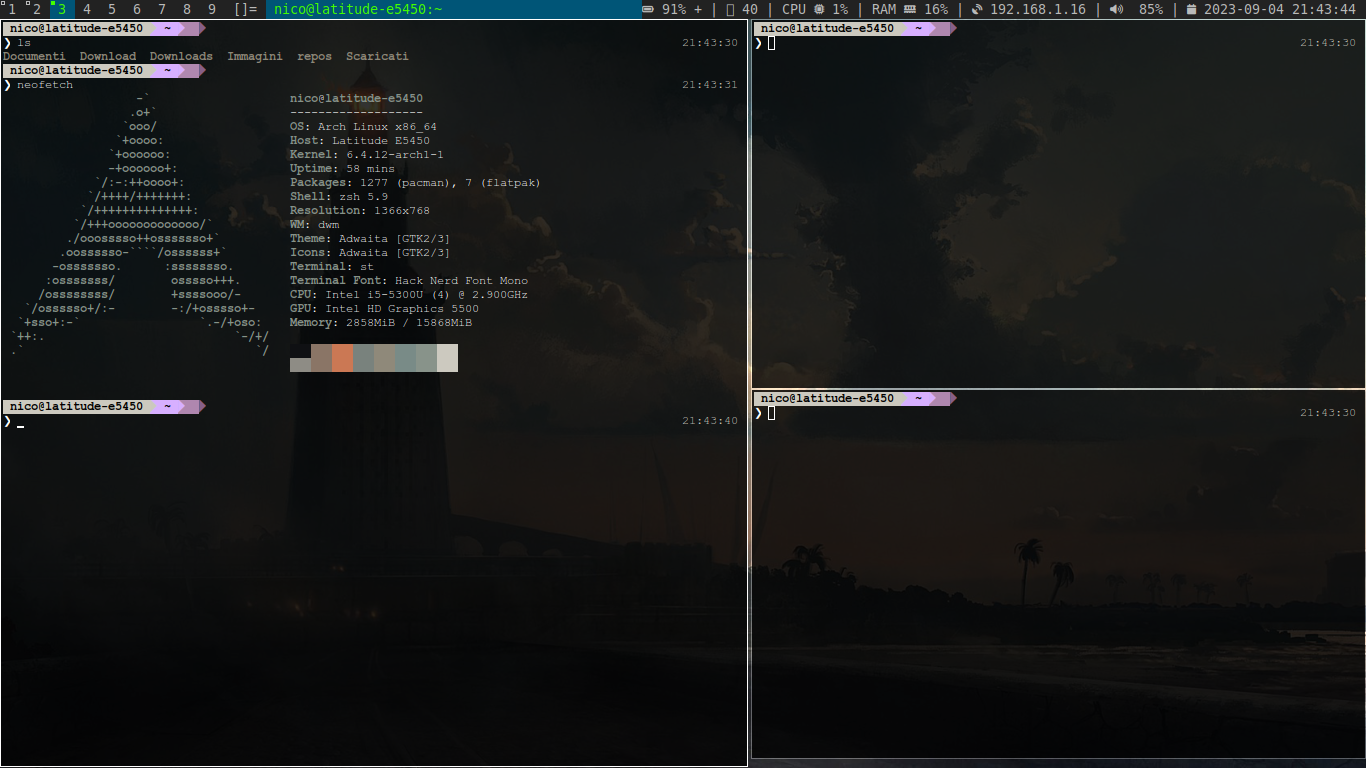Click the 'Shell: zsh 5.9' line

click(339, 197)
